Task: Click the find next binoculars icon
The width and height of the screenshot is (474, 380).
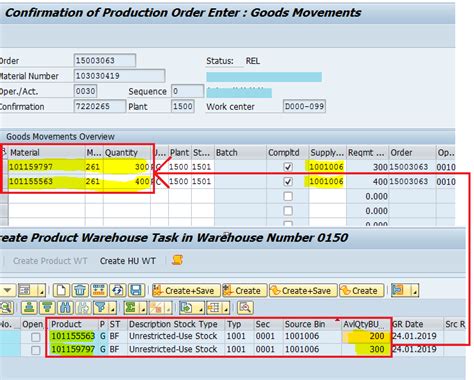Action: [x=83, y=307]
